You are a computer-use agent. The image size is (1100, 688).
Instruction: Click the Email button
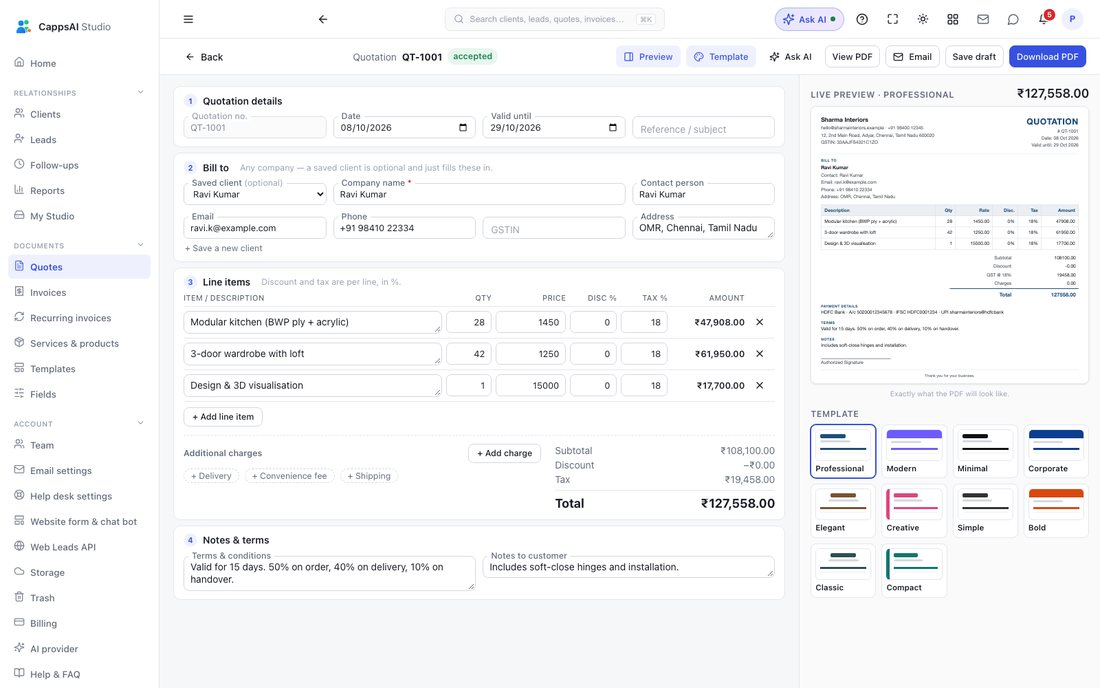[x=912, y=57]
